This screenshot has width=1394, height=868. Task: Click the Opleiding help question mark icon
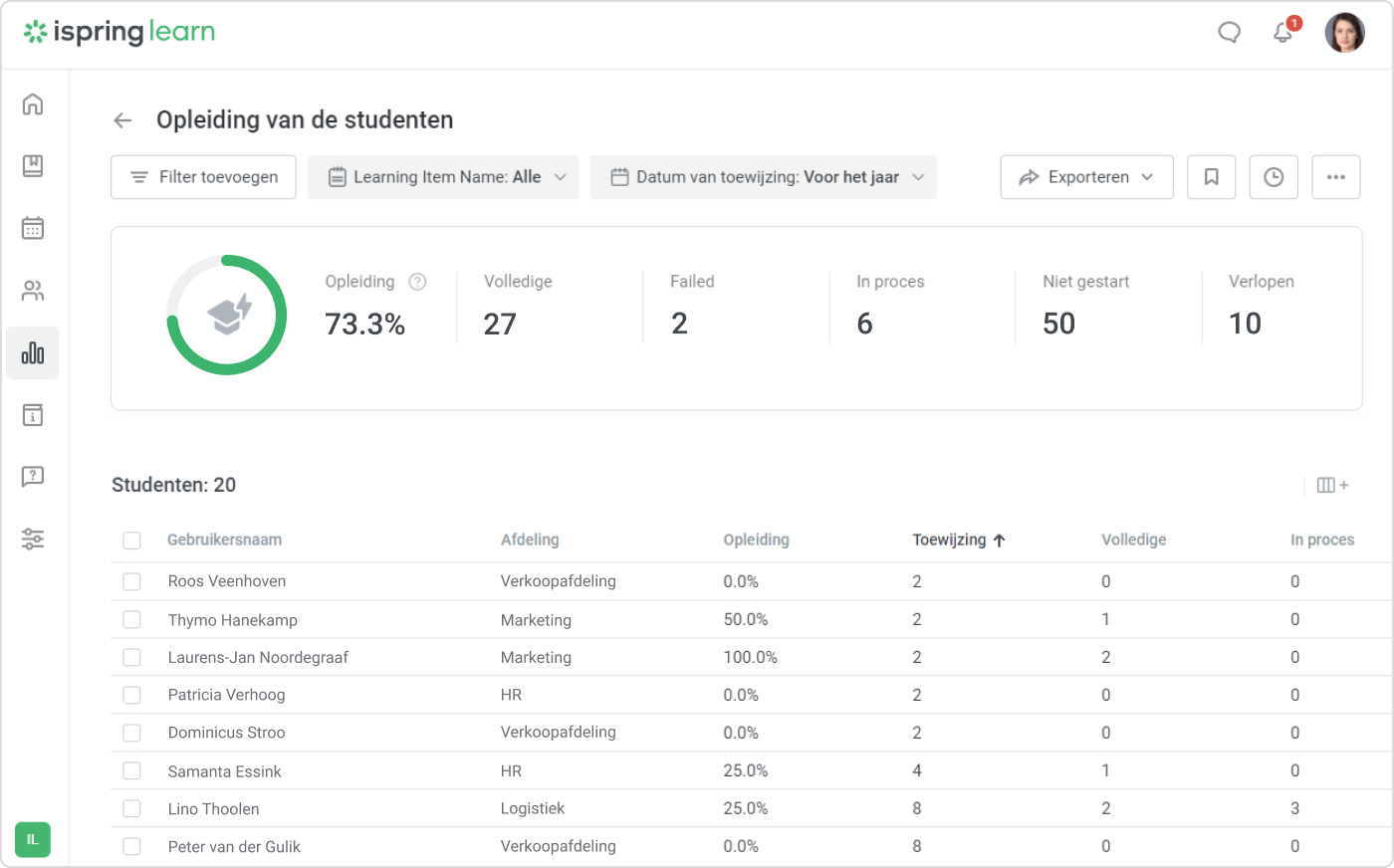pyautogui.click(x=418, y=282)
